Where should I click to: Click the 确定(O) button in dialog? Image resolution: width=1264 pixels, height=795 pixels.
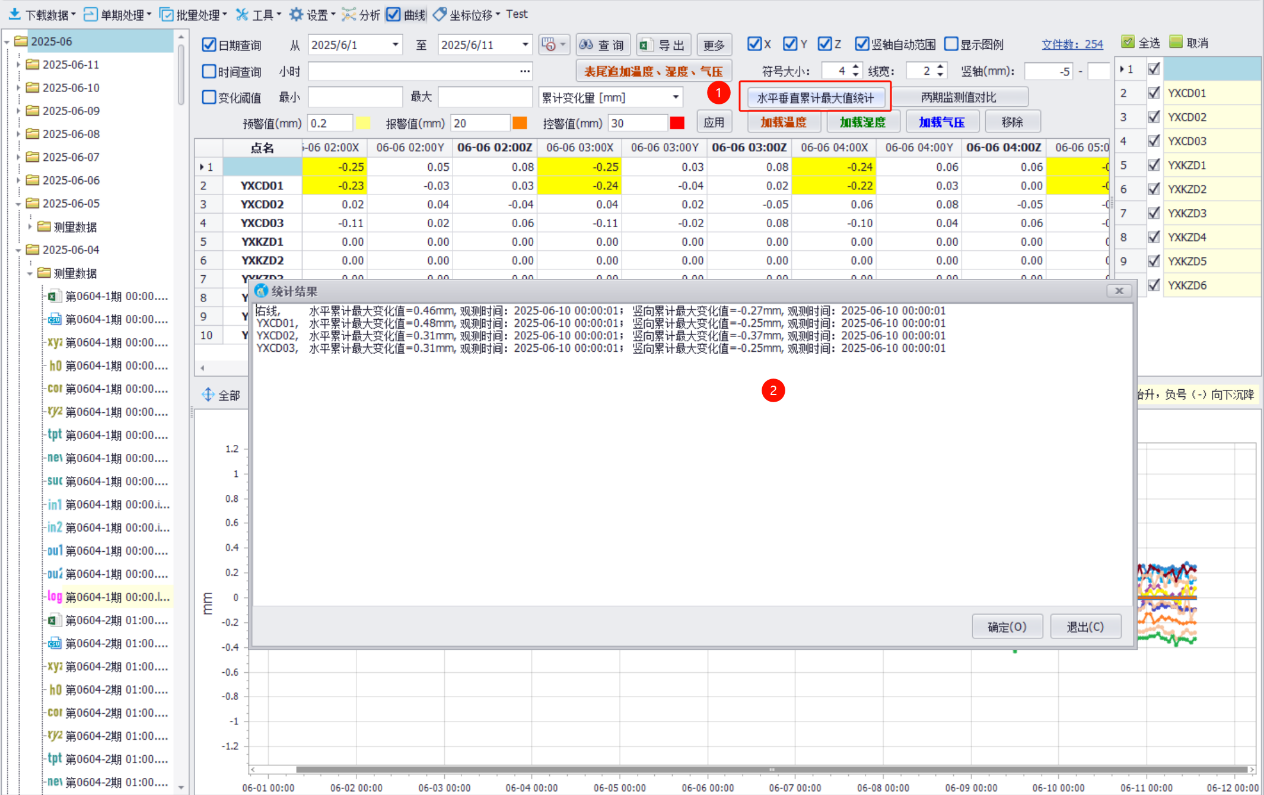(1007, 627)
